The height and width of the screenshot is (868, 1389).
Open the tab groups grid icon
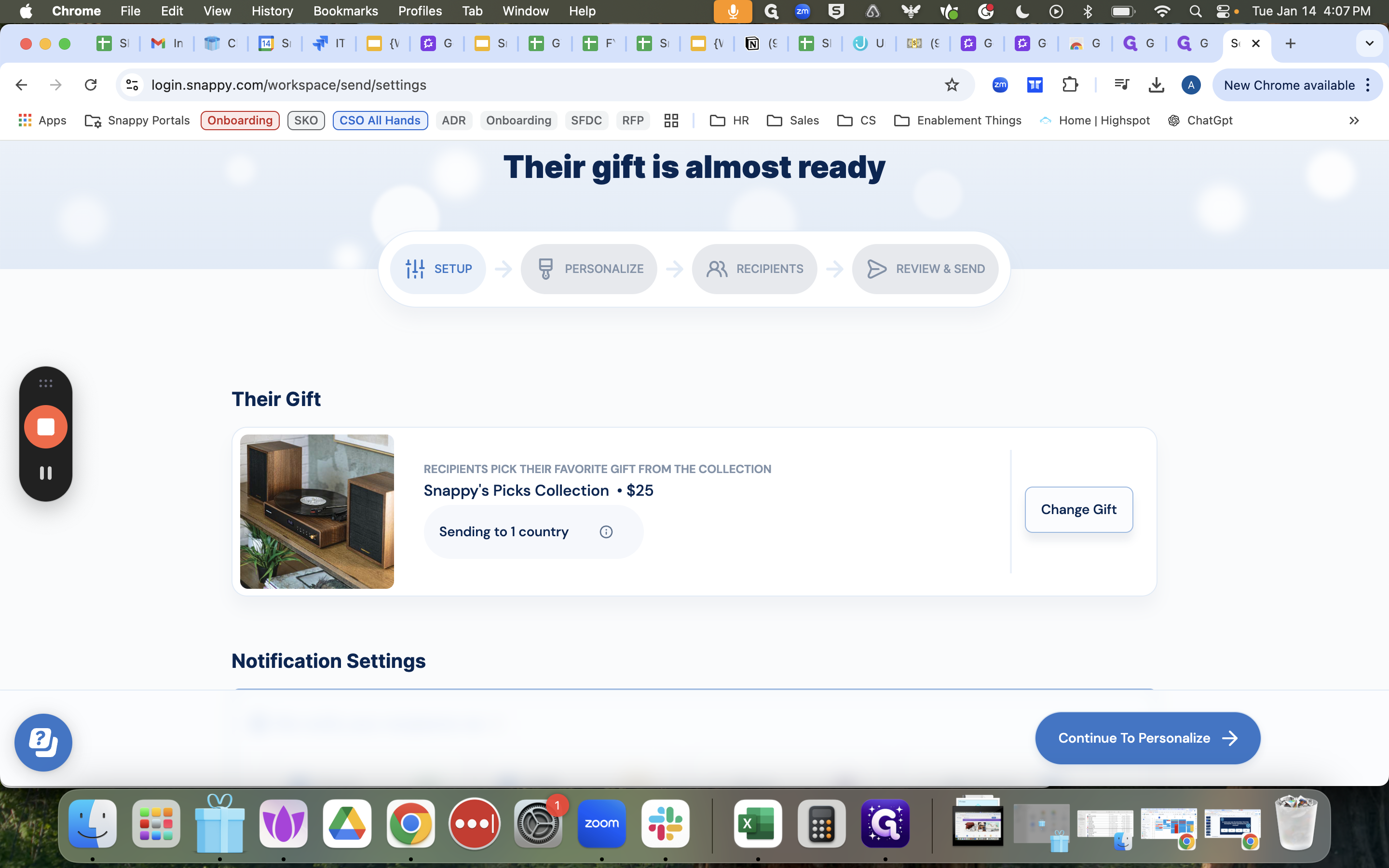click(671, 121)
